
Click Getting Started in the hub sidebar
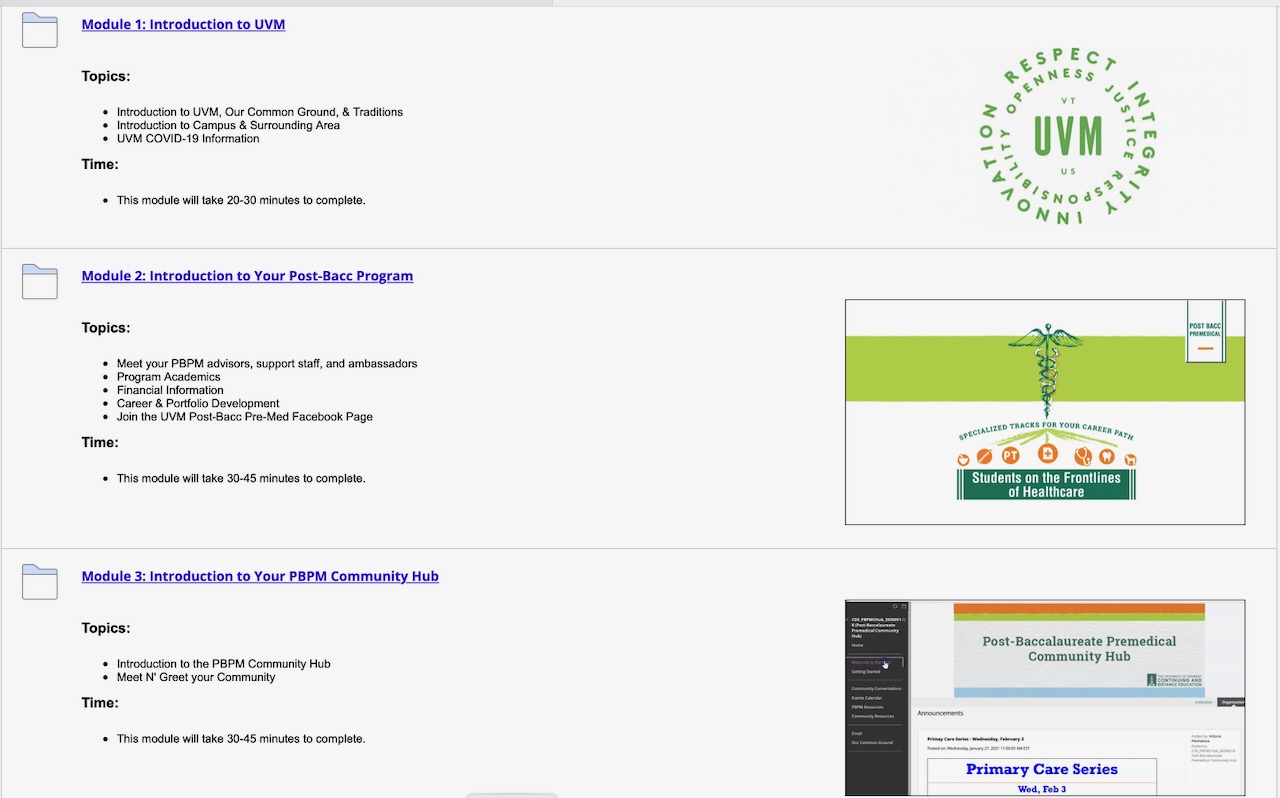[866, 672]
